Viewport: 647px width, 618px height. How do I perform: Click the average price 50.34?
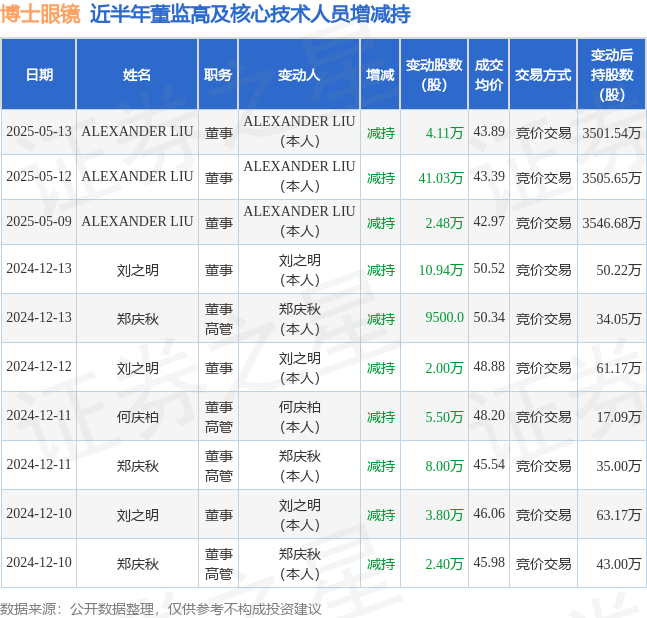click(x=489, y=317)
